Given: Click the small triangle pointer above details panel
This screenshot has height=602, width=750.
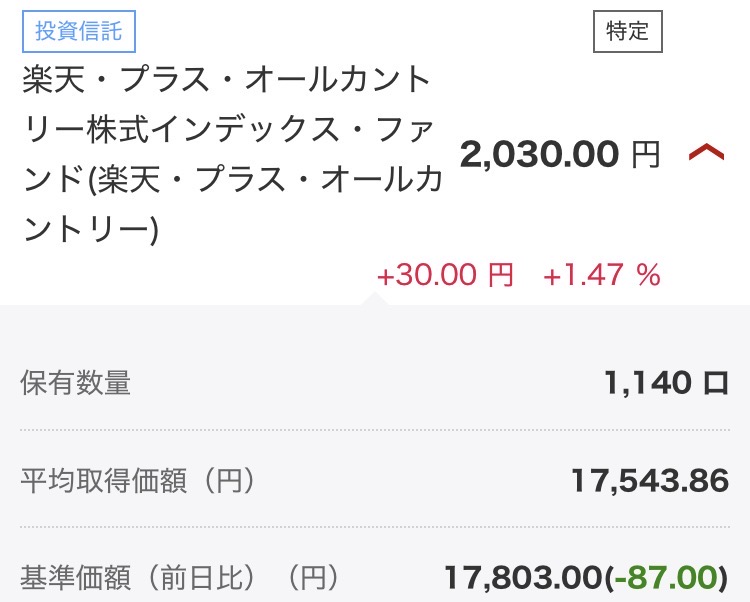Looking at the screenshot, I should [x=379, y=297].
